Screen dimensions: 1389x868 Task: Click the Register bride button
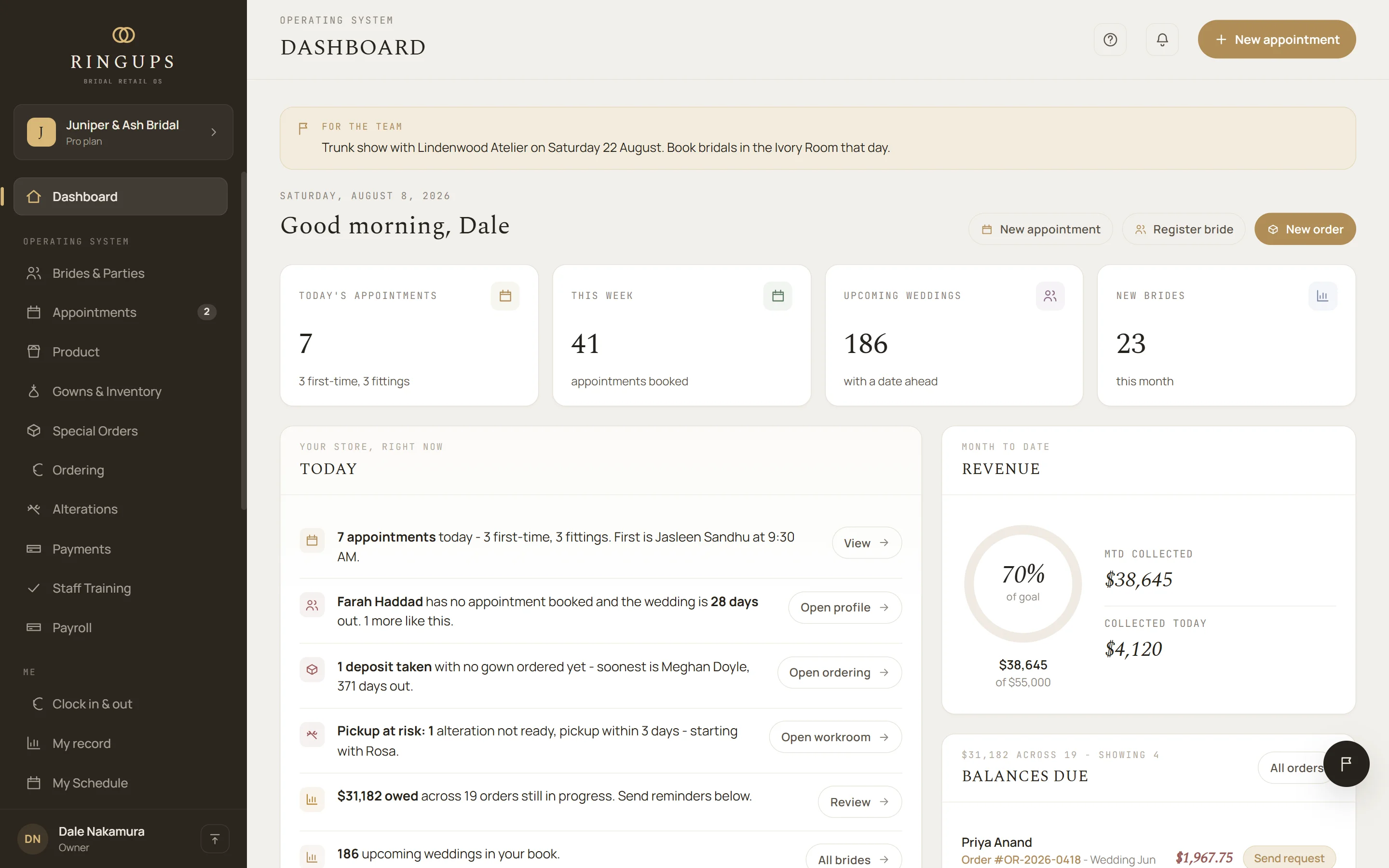[x=1184, y=229]
